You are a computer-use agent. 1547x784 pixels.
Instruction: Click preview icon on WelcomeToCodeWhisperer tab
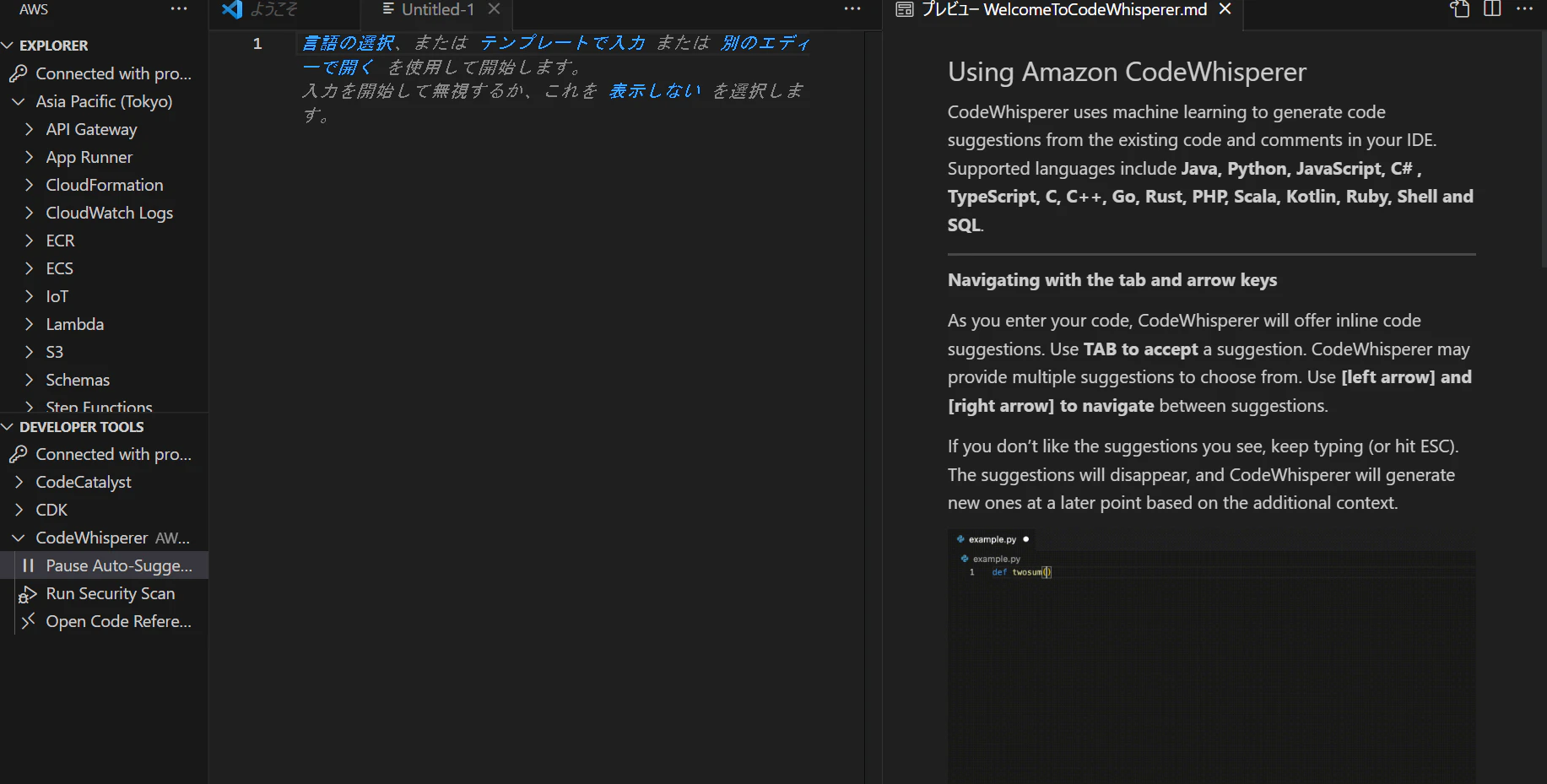coord(905,9)
